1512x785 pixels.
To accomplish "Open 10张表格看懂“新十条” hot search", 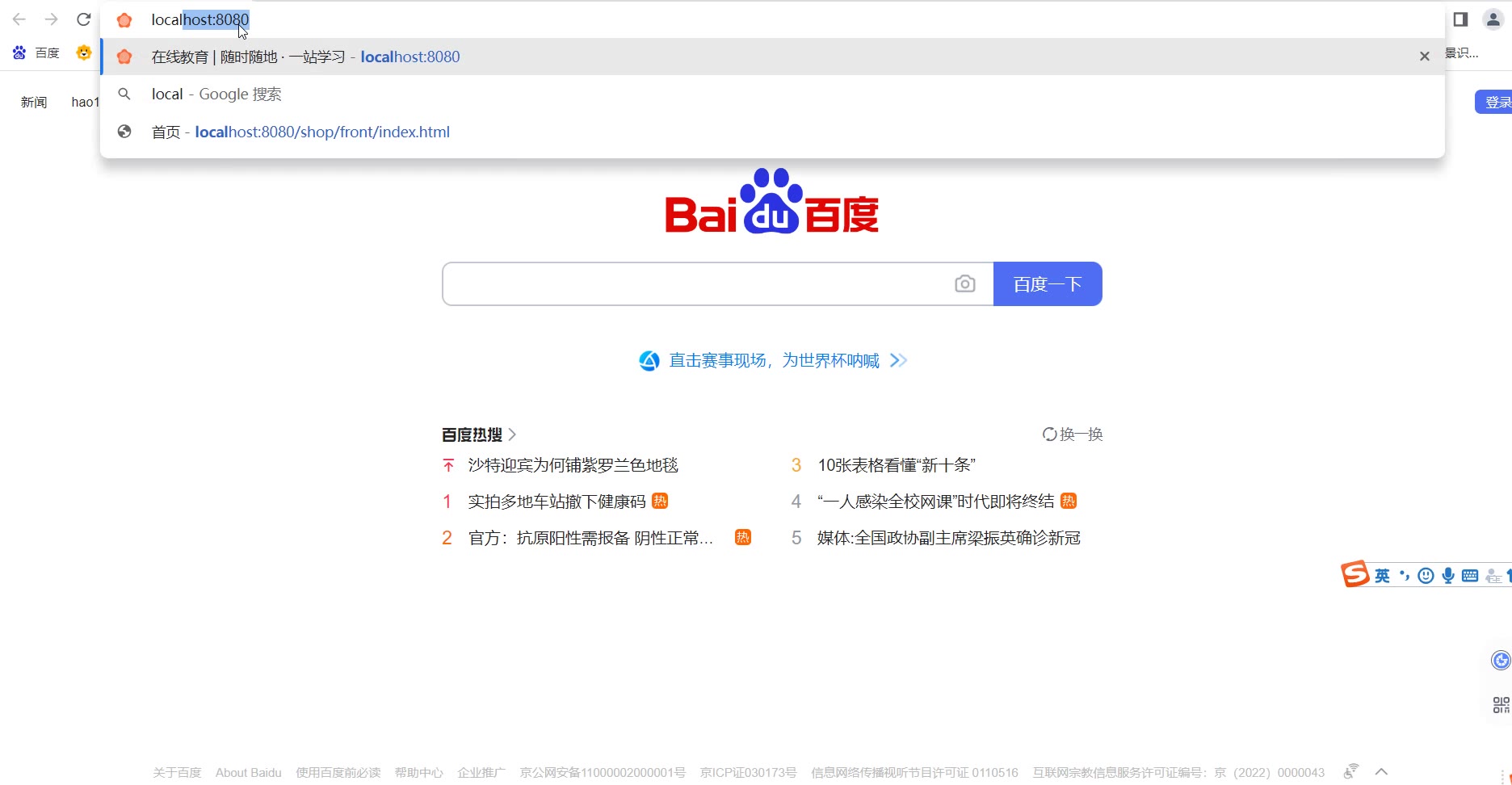I will (x=897, y=465).
